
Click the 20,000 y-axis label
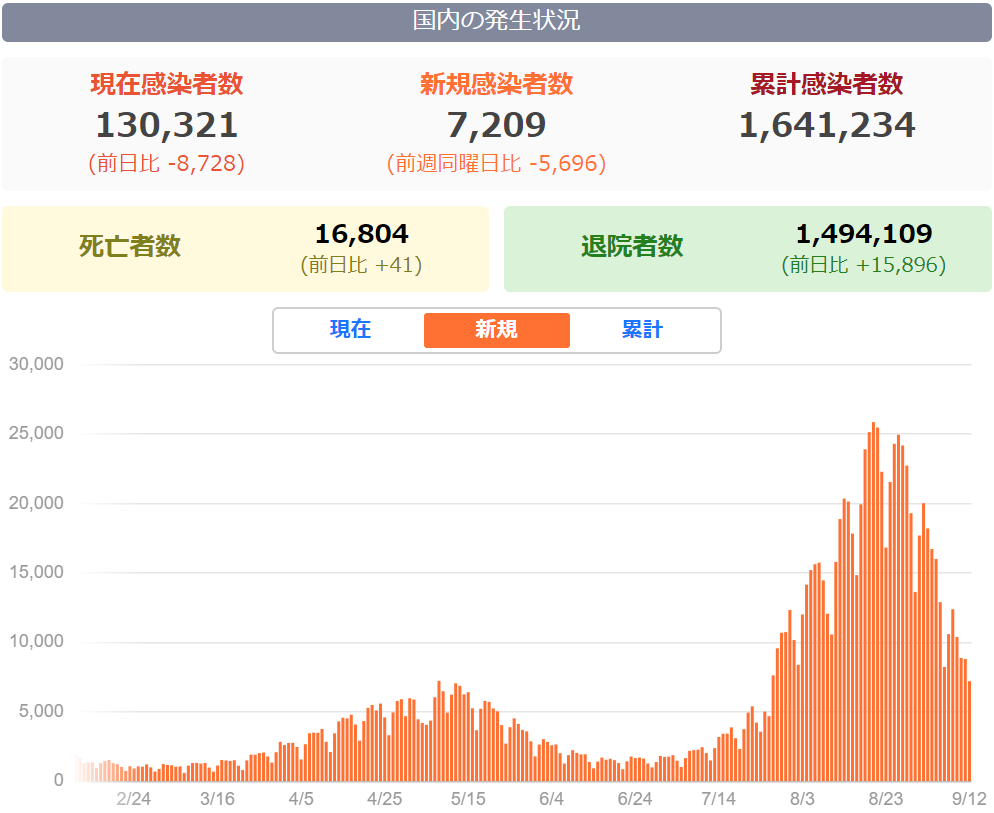[36, 503]
